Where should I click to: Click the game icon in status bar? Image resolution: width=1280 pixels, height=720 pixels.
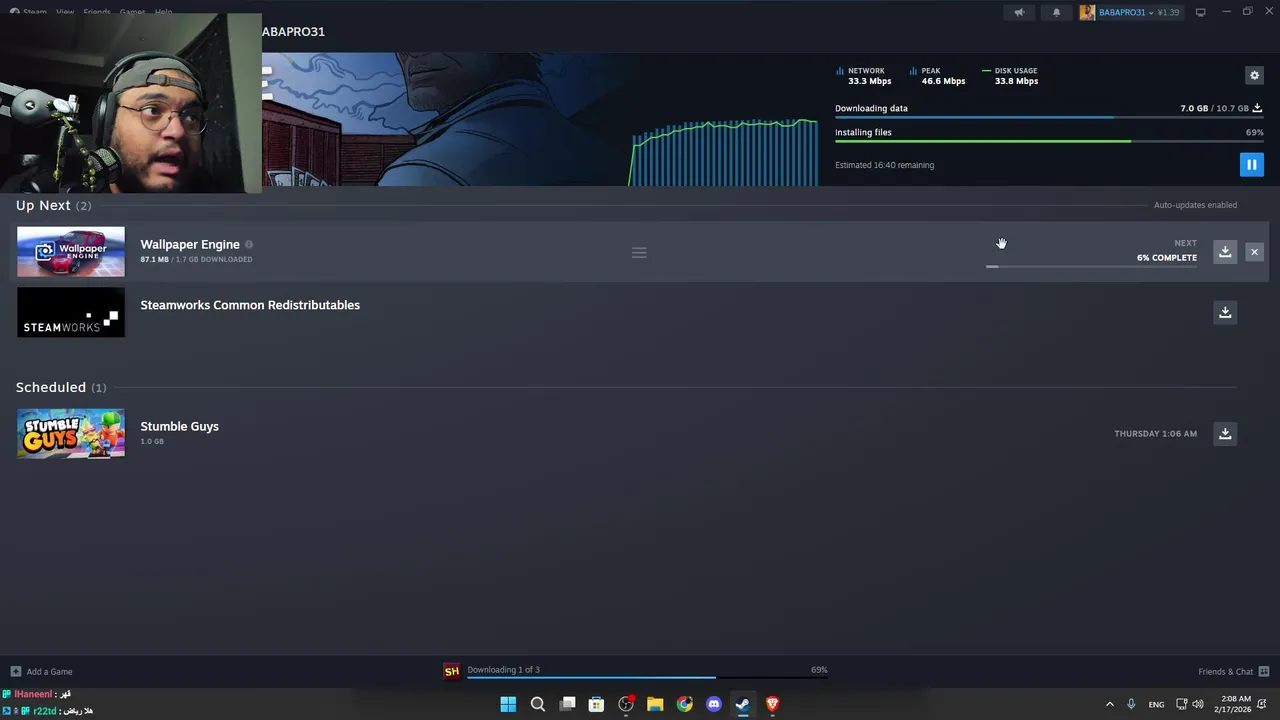coord(451,671)
